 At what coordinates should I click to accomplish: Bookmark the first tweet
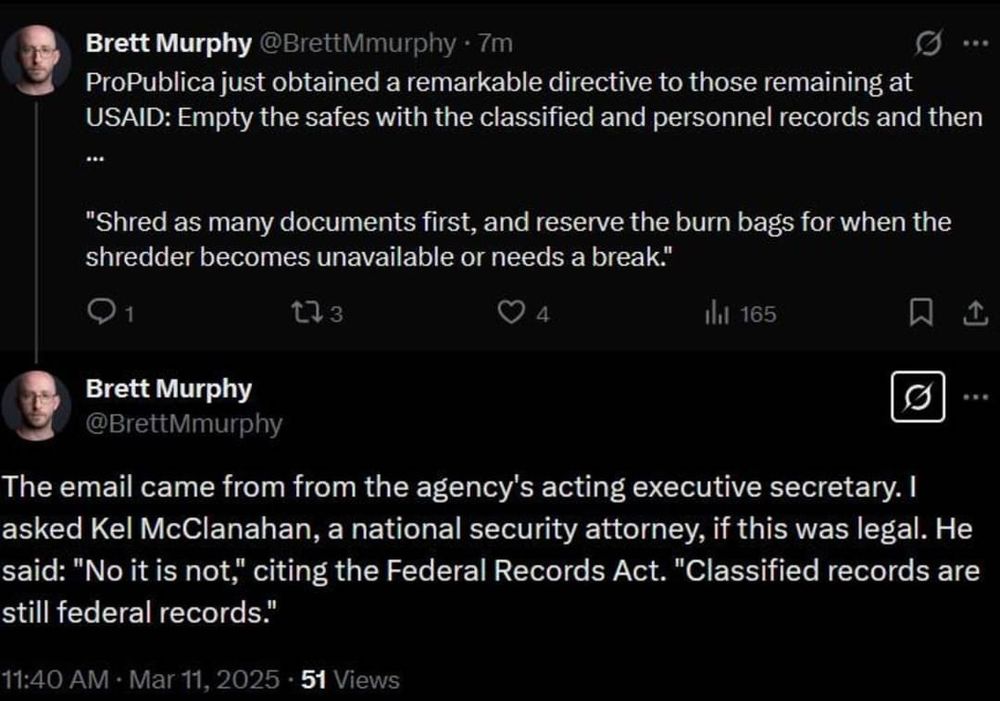coord(920,314)
